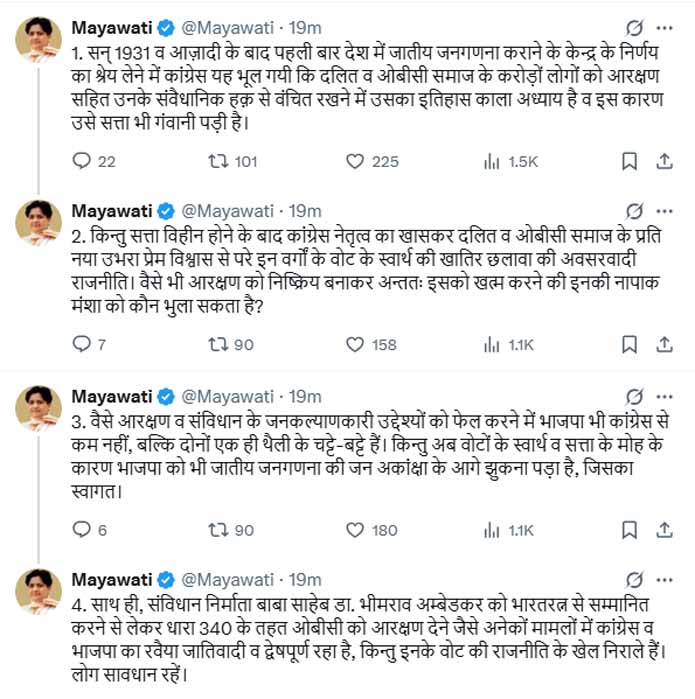695x699 pixels.
Task: Open reply icon showing 7 replies
Action: [84, 345]
